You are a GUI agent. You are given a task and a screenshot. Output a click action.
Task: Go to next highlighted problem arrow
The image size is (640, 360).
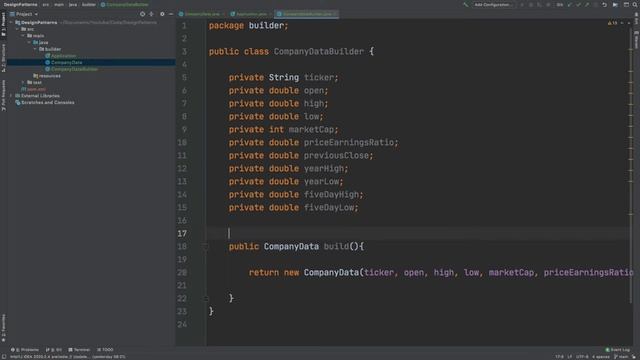click(x=629, y=23)
